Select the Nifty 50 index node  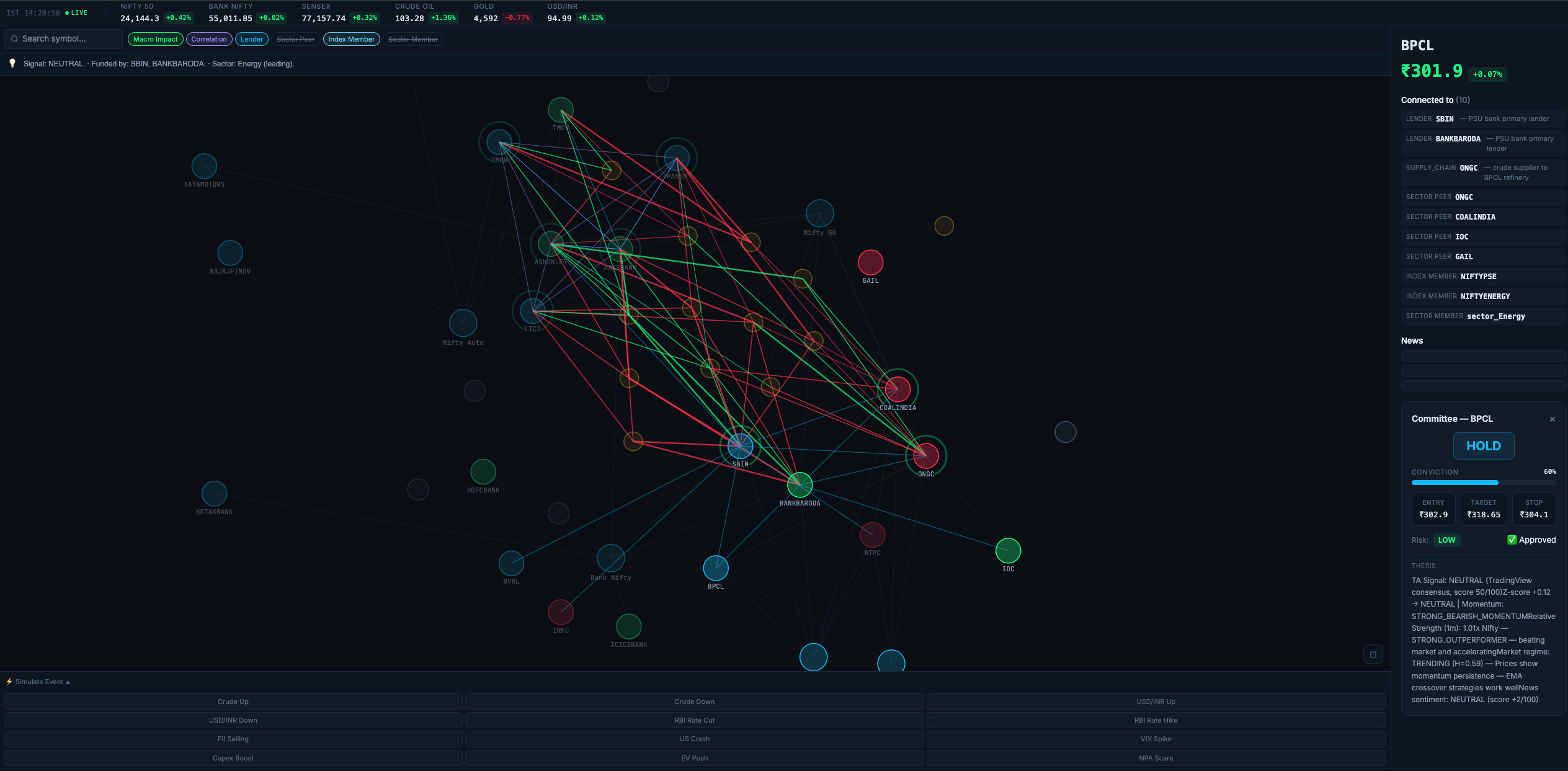click(819, 213)
